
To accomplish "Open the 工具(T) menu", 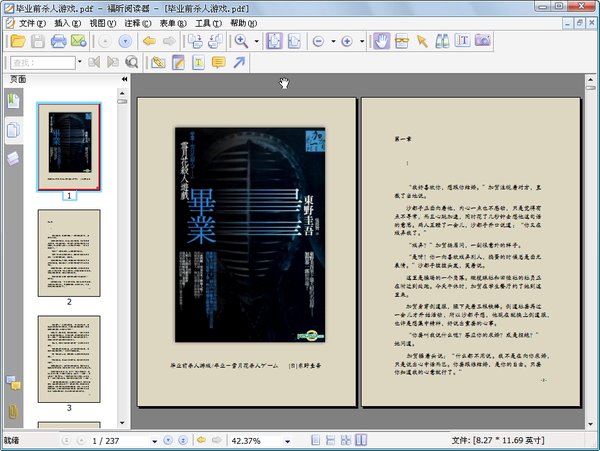I will click(x=209, y=22).
